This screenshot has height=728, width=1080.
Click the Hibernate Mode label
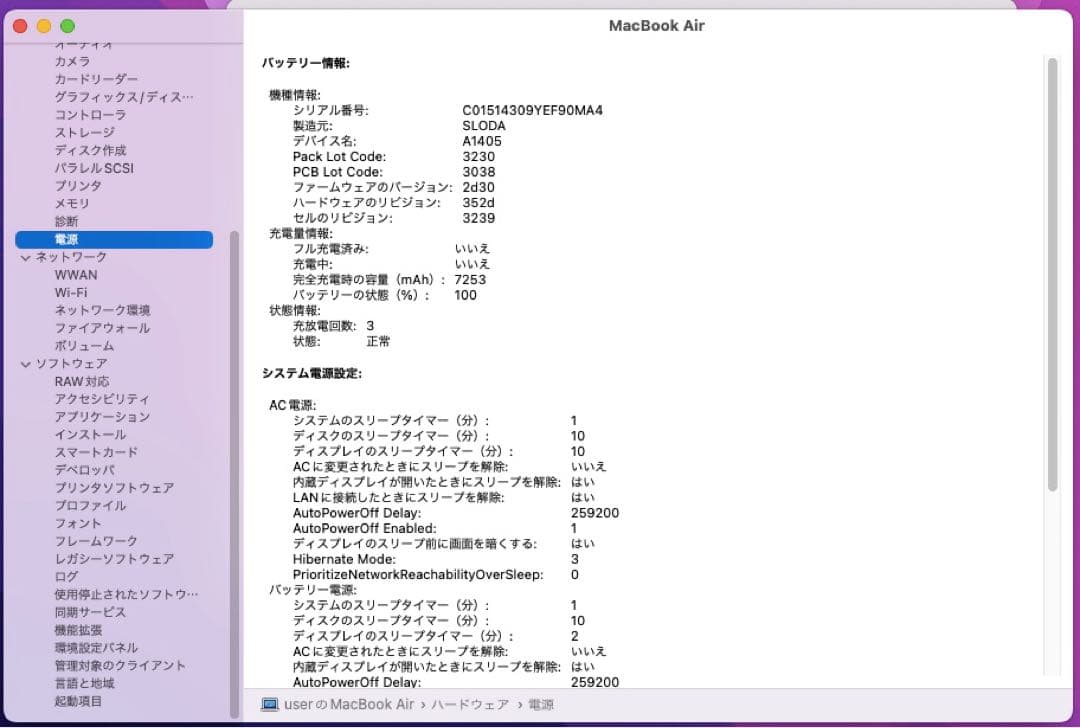[344, 559]
